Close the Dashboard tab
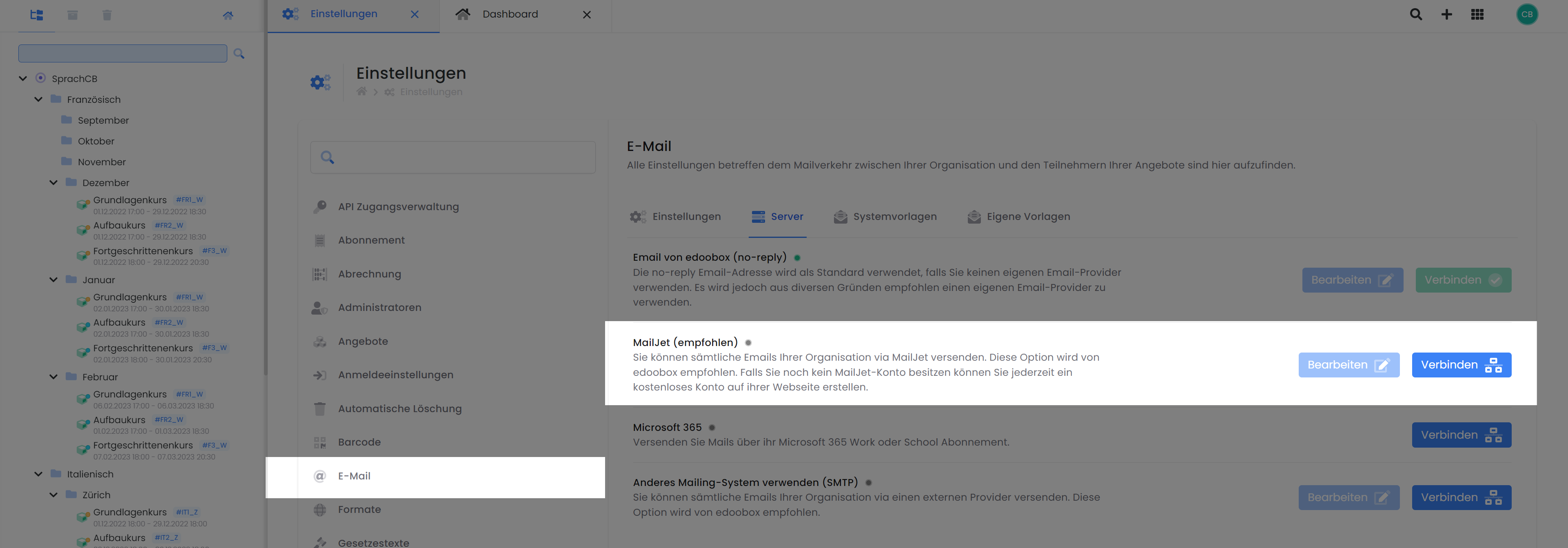 click(x=587, y=15)
